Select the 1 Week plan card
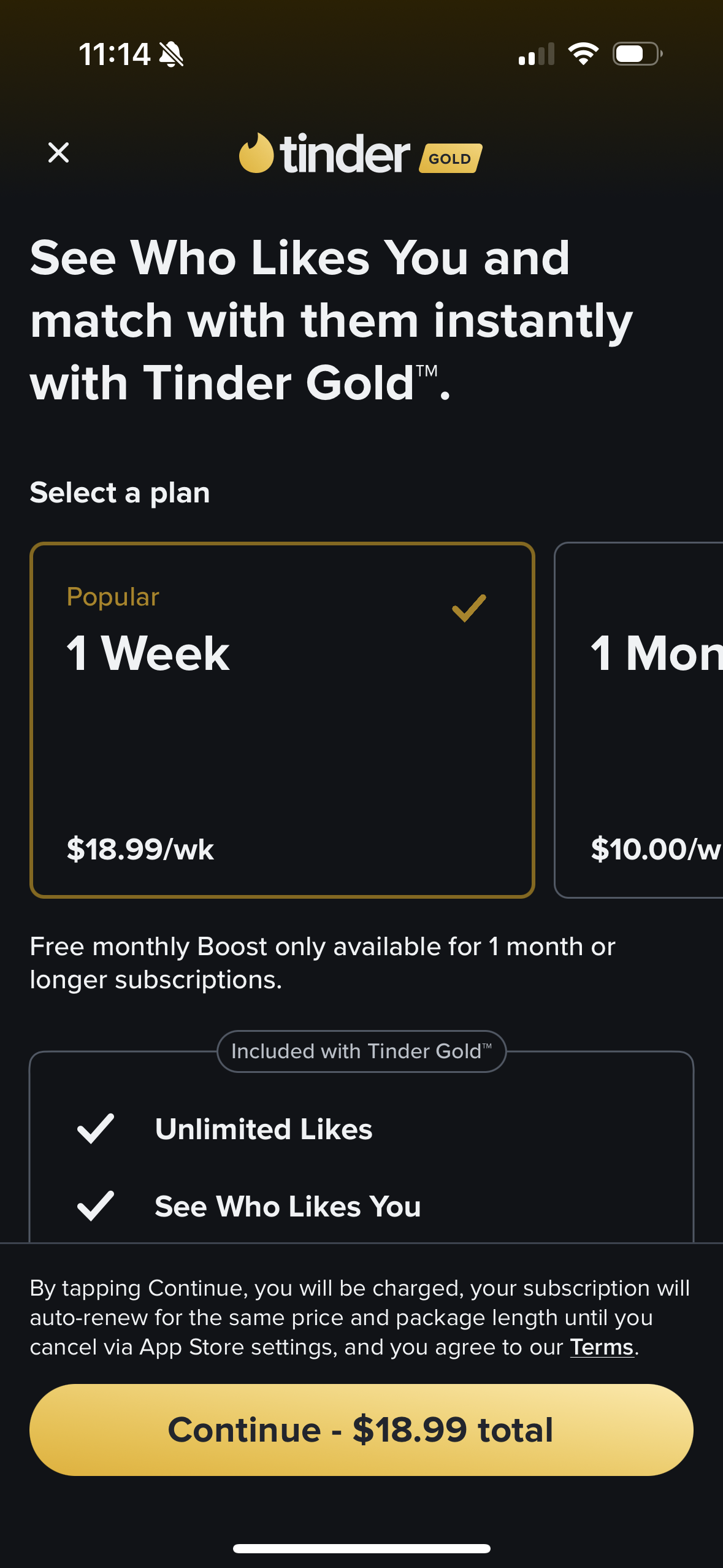Image resolution: width=723 pixels, height=1568 pixels. [282, 720]
